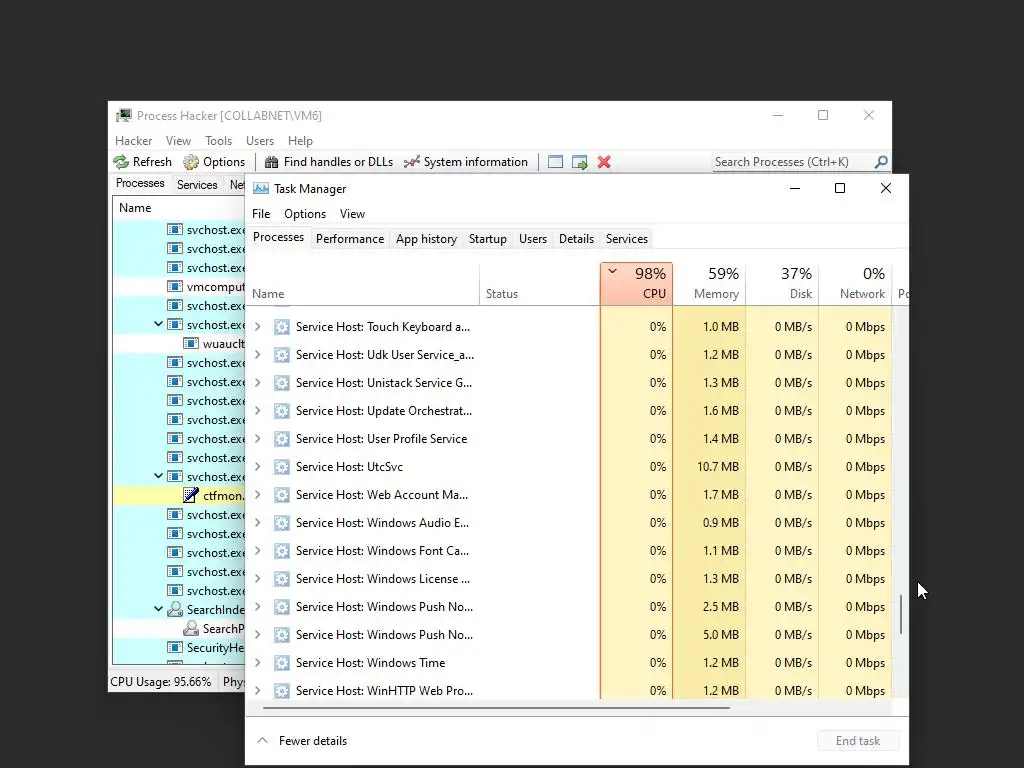
Task: Switch to Startup tab
Action: tap(487, 239)
